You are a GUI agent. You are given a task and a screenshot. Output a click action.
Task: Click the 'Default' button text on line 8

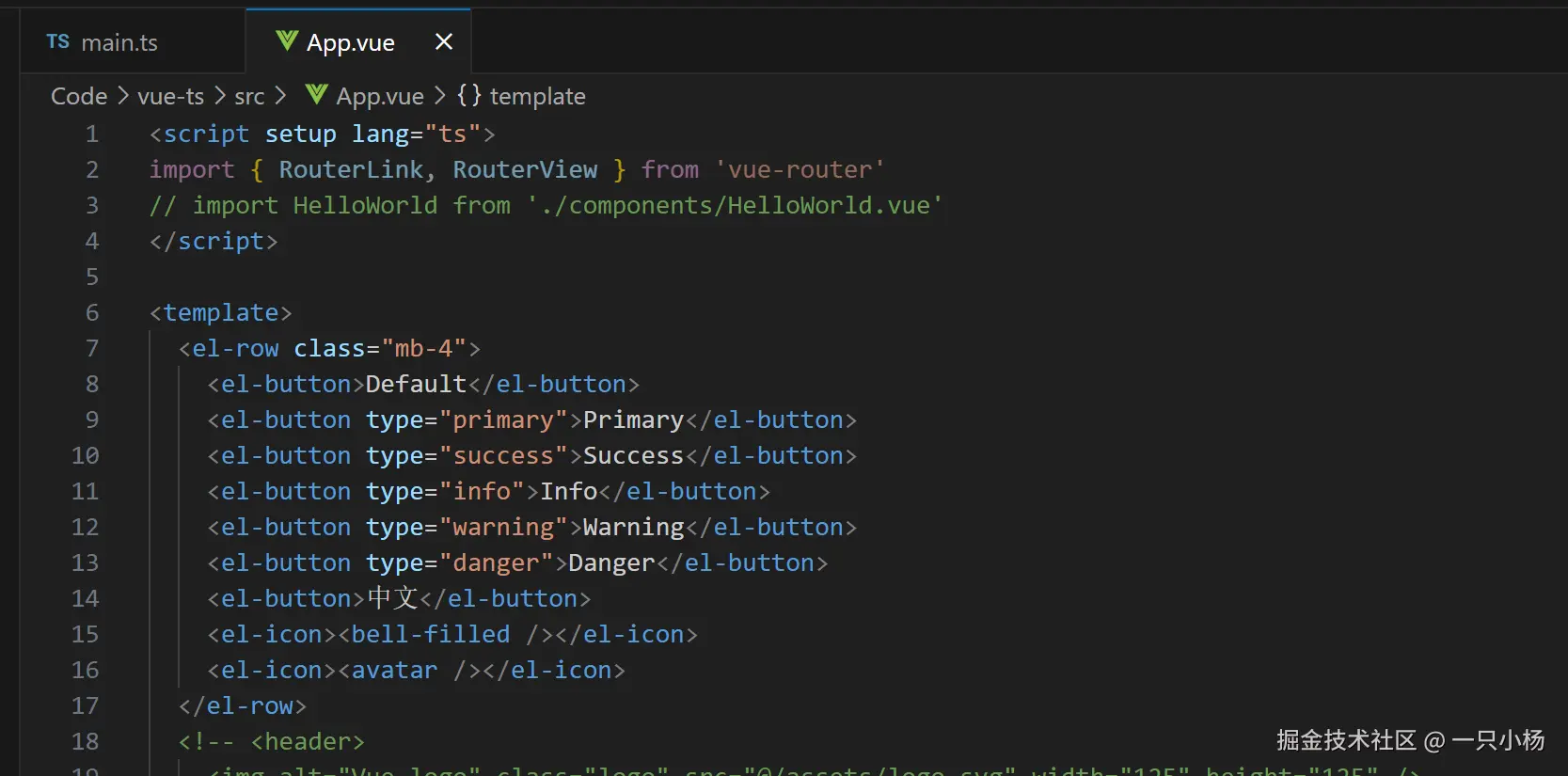pyautogui.click(x=416, y=384)
